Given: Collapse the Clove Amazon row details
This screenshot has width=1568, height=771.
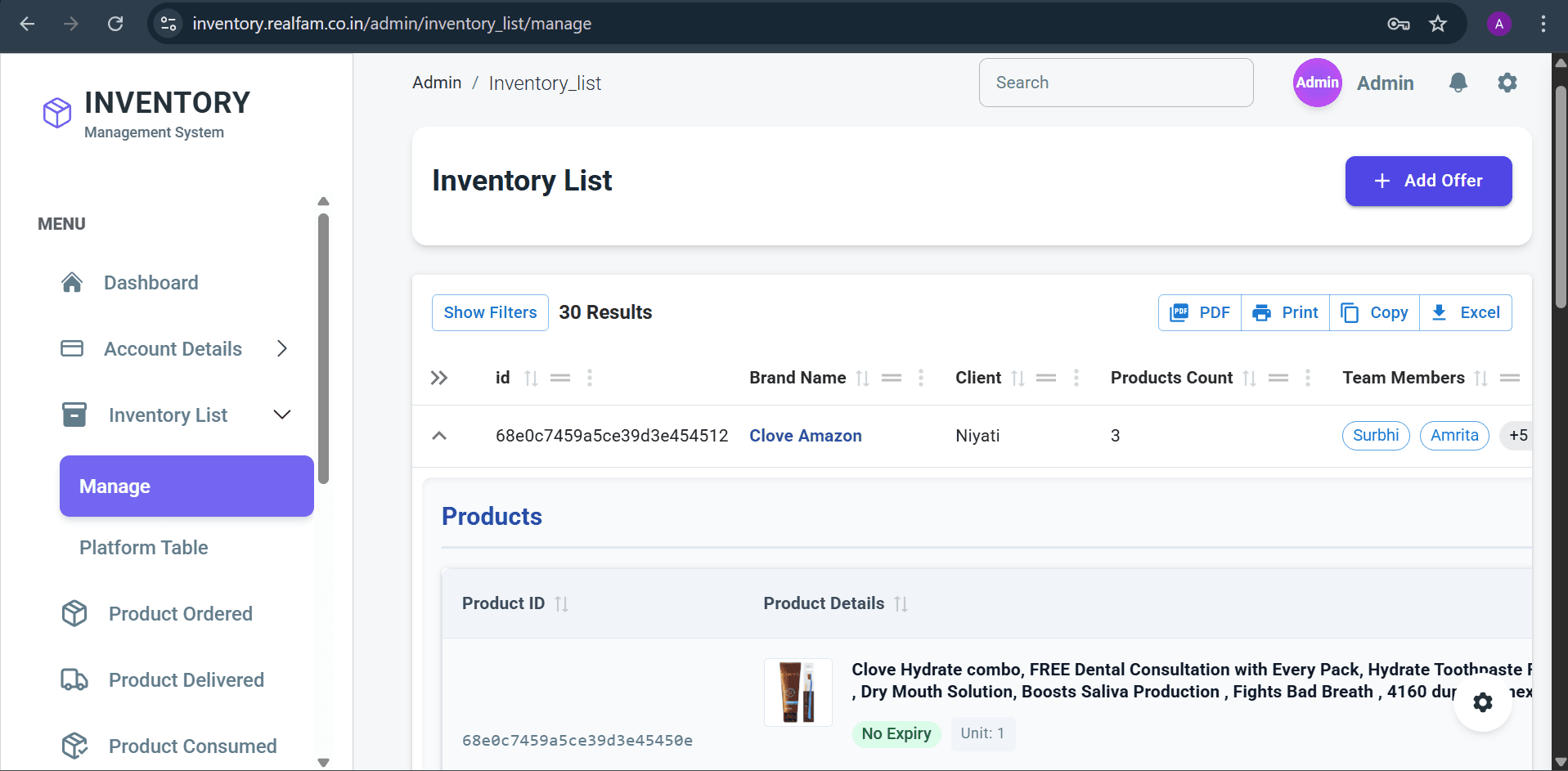Looking at the screenshot, I should point(439,436).
